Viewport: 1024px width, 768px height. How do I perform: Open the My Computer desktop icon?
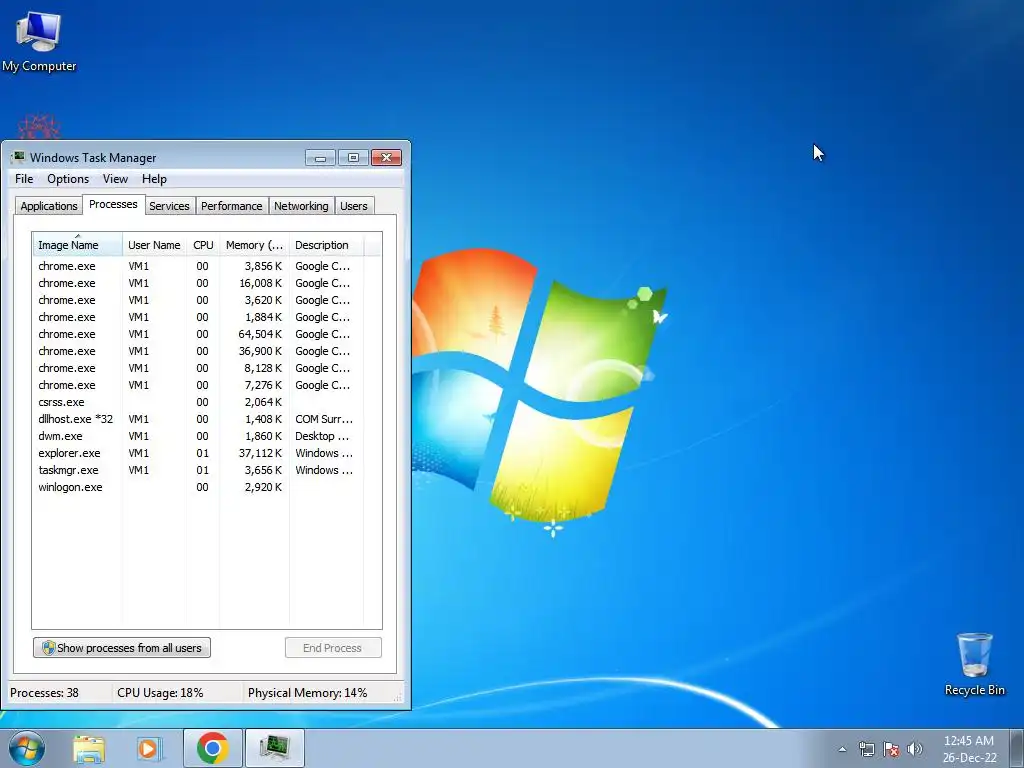pos(39,41)
